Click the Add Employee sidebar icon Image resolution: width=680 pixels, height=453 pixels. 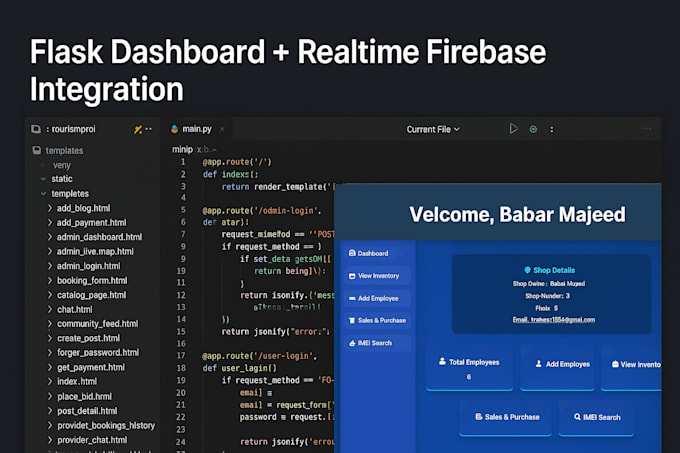[352, 298]
